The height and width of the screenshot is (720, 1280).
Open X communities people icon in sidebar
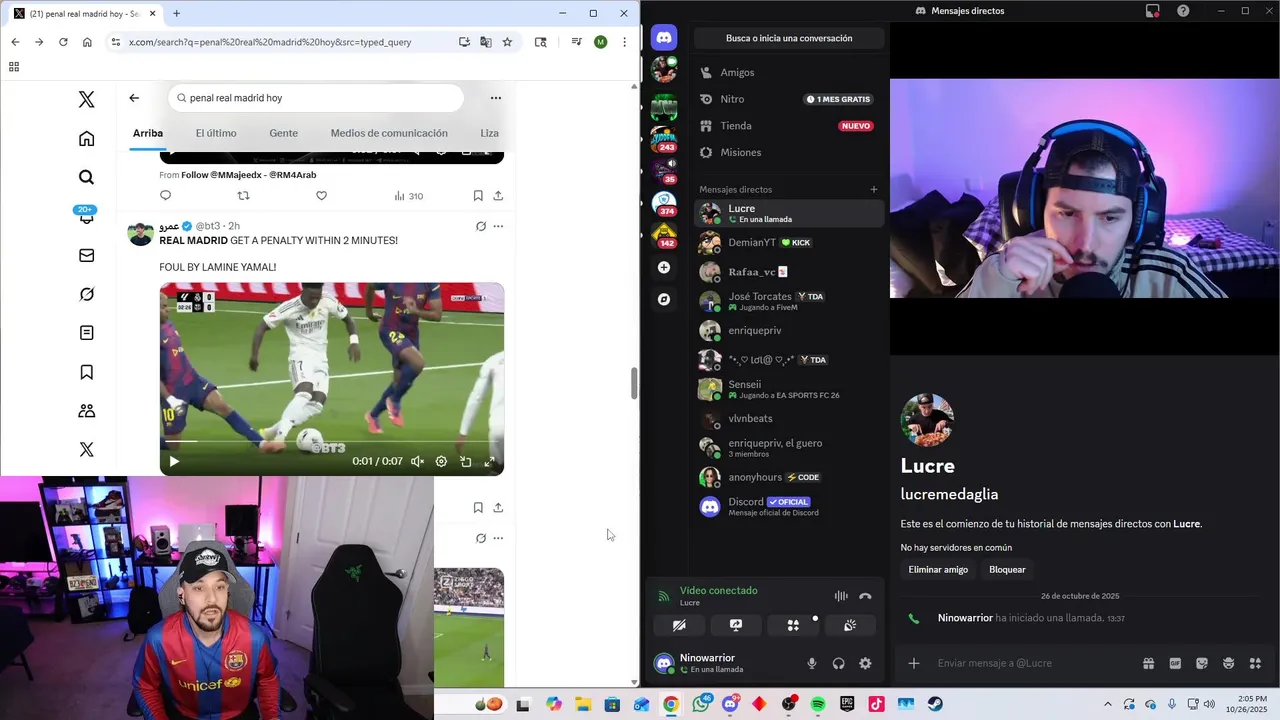87,411
